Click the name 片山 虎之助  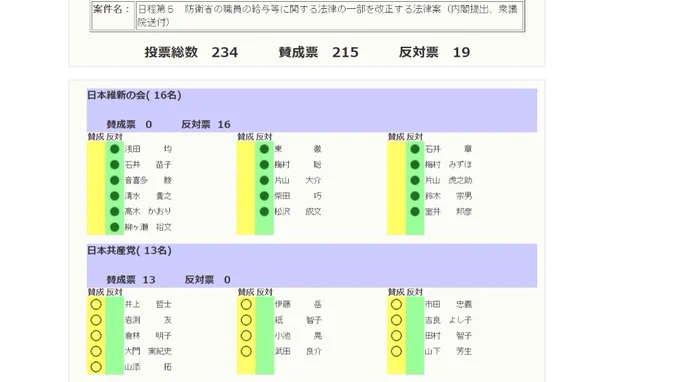pos(448,180)
